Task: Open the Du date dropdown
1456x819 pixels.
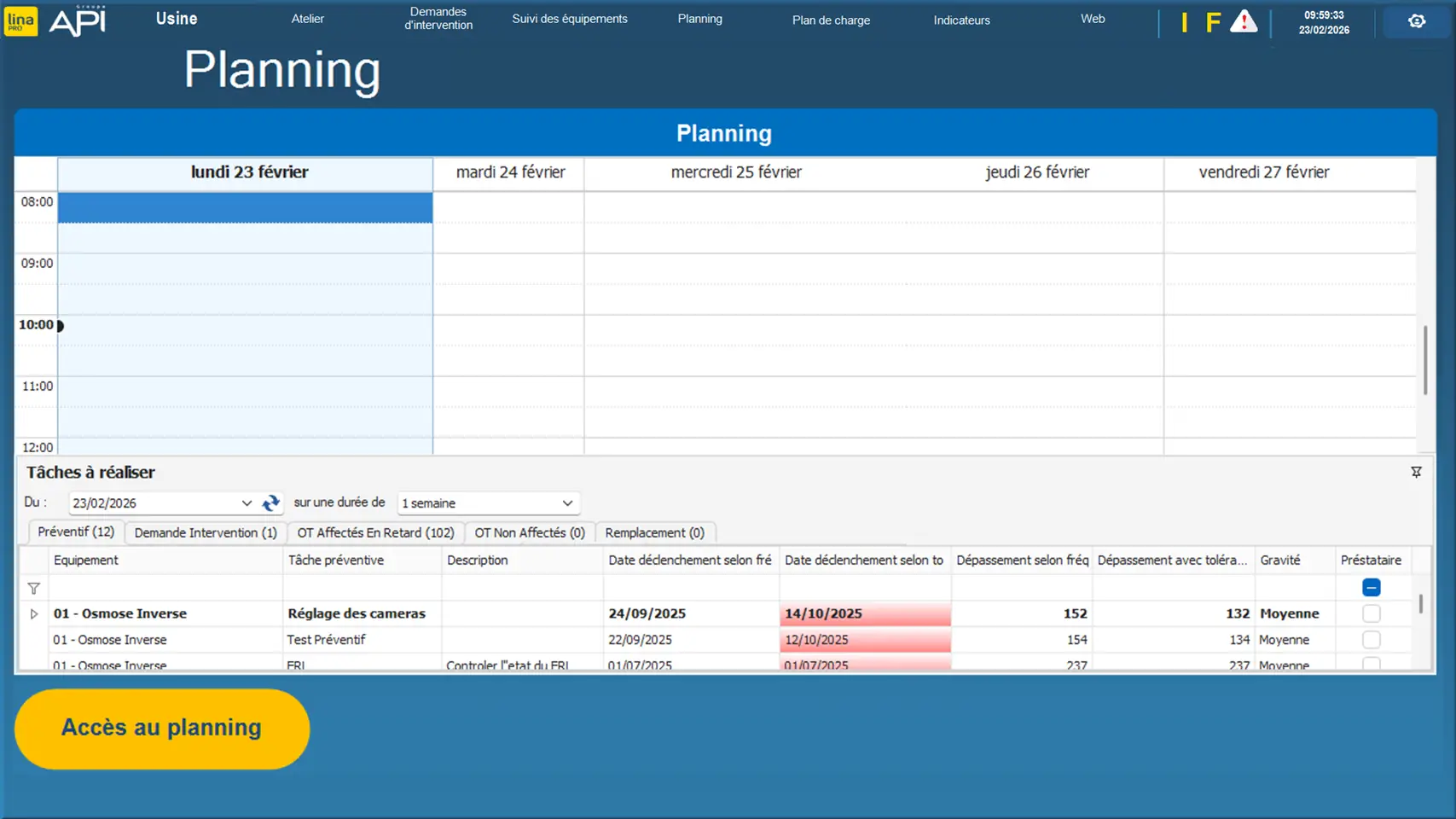Action: pos(247,503)
